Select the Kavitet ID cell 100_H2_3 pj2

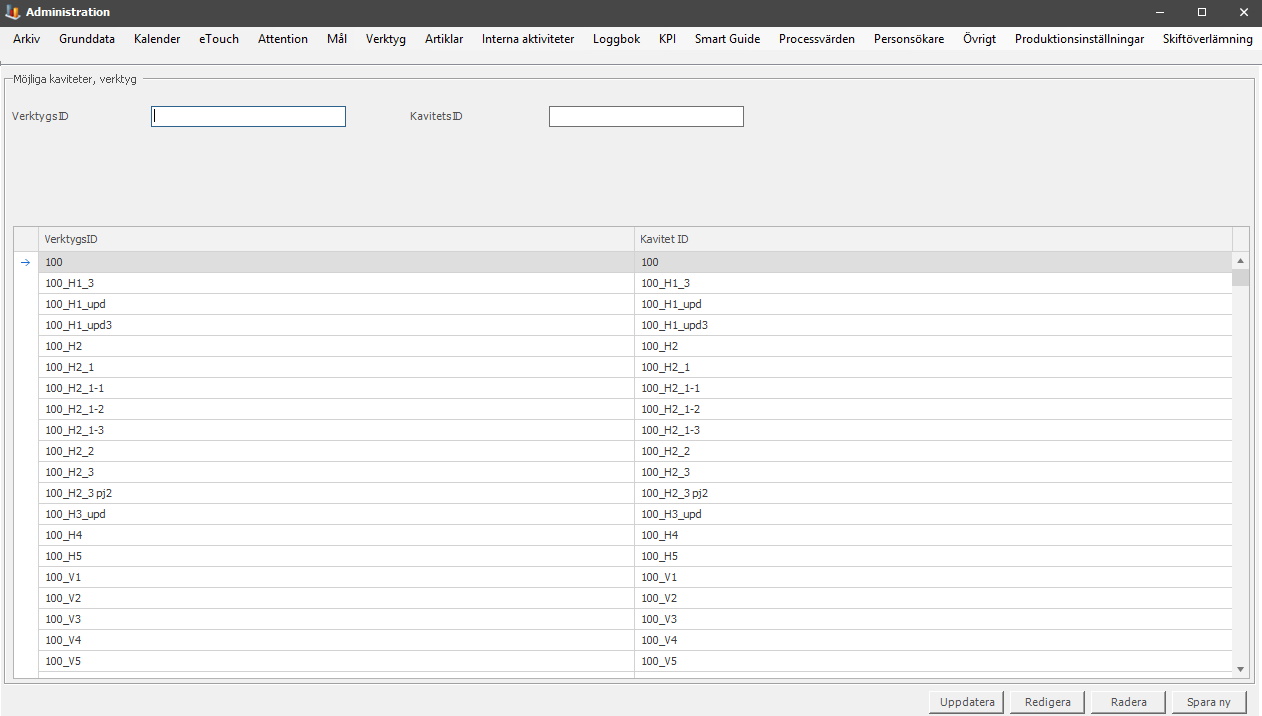coord(933,493)
